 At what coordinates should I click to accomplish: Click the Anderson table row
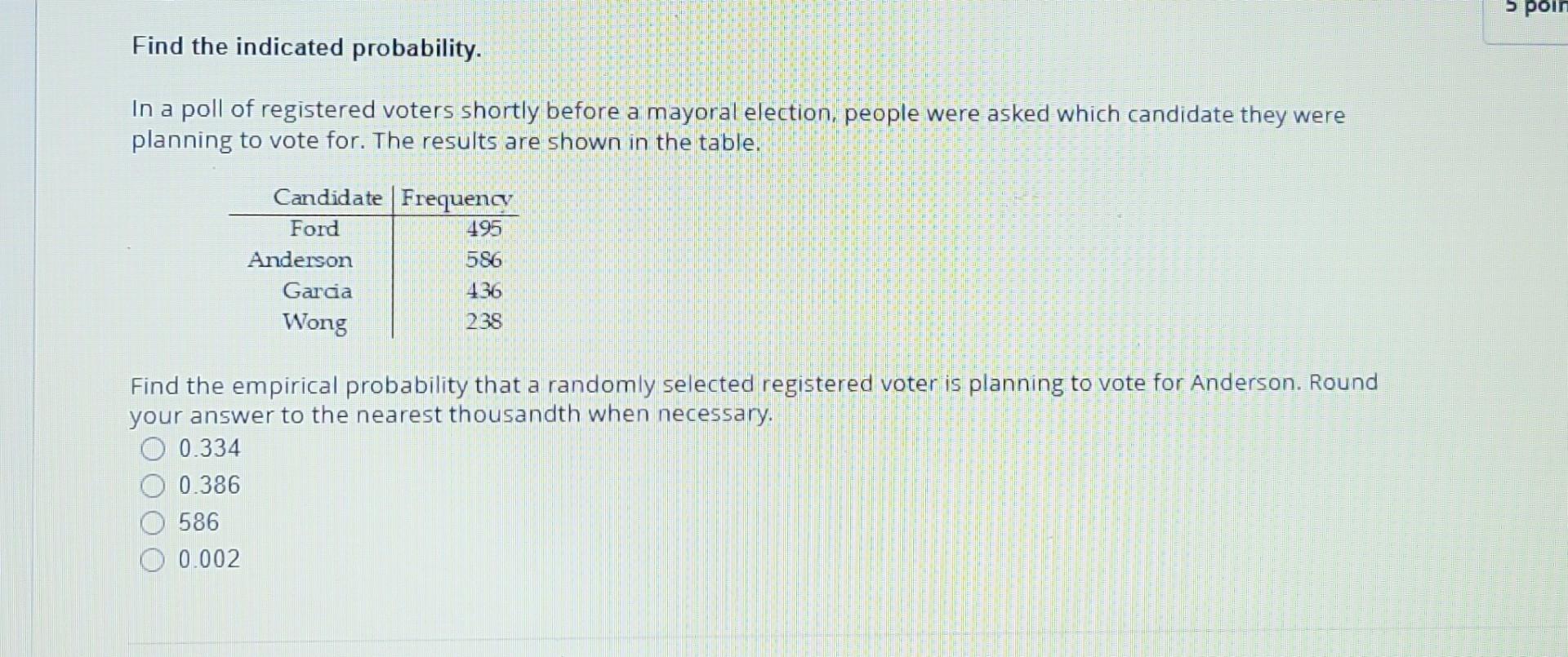click(x=300, y=260)
